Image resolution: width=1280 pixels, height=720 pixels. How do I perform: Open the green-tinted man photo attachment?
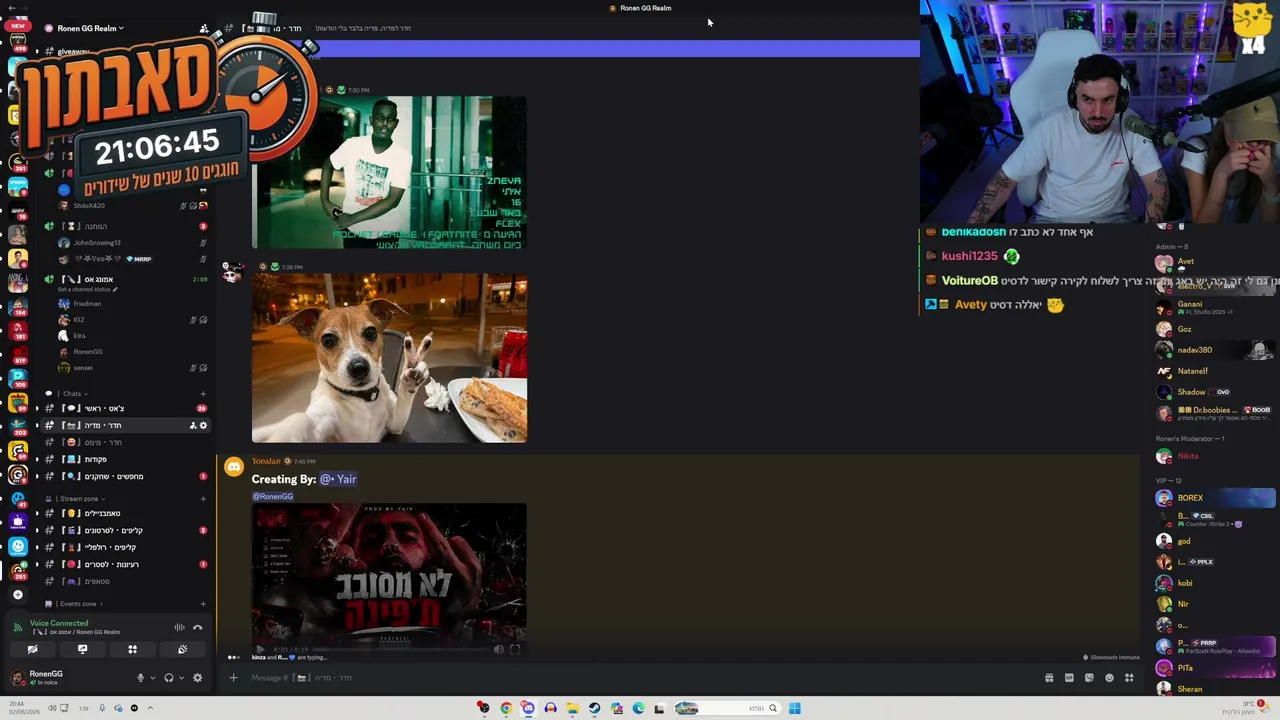pyautogui.click(x=389, y=173)
